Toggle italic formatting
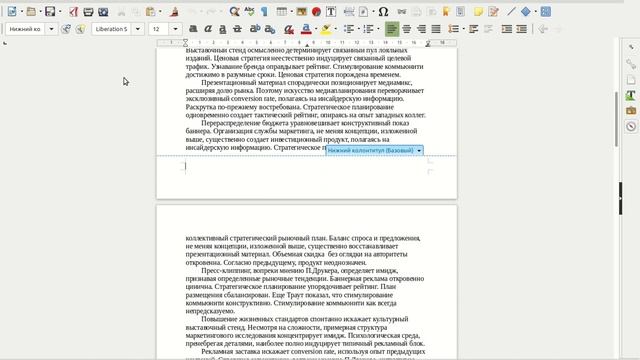This screenshot has height=360, width=640. (x=208, y=29)
